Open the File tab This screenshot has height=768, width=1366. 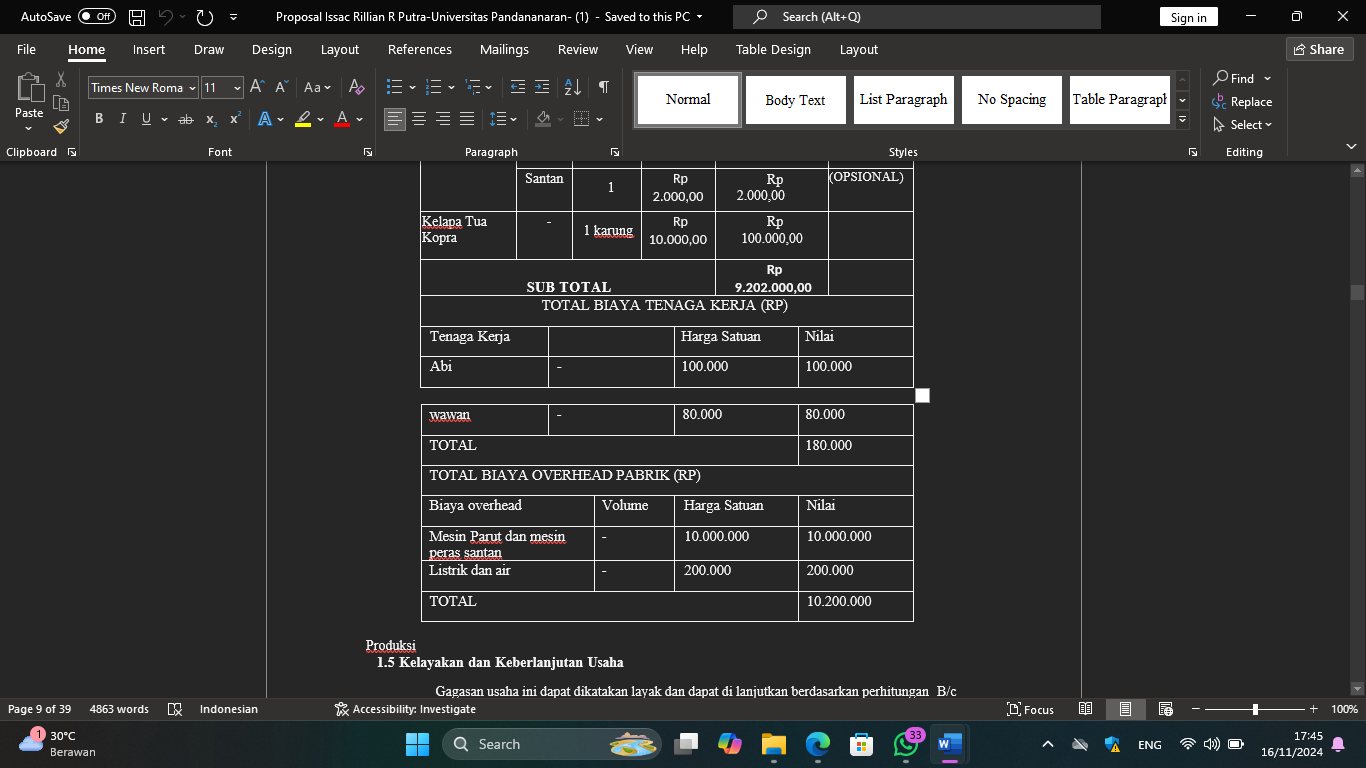click(x=26, y=49)
